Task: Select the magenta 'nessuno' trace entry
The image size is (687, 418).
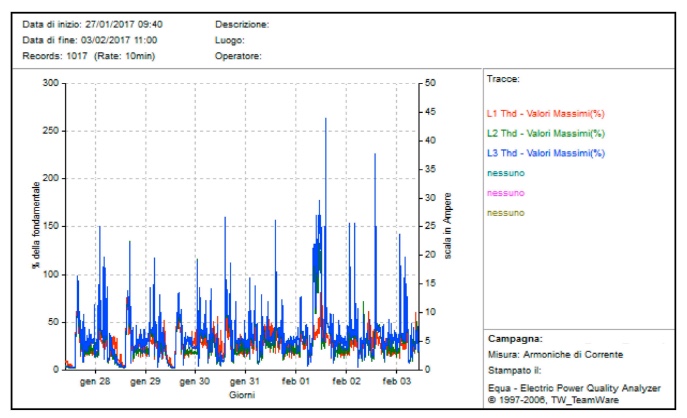Action: pyautogui.click(x=506, y=193)
